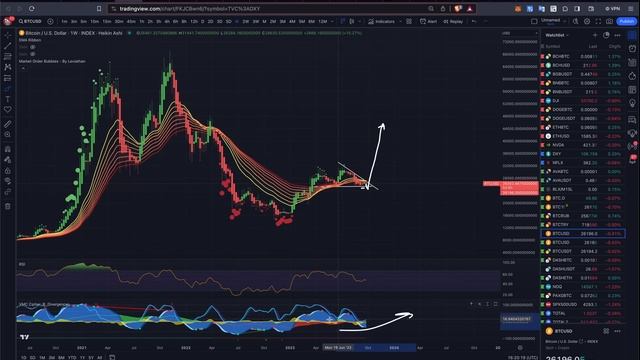The width and height of the screenshot is (640, 360).
Task: Select the DOGEUSDT watchlist row
Action: pyautogui.click(x=583, y=118)
